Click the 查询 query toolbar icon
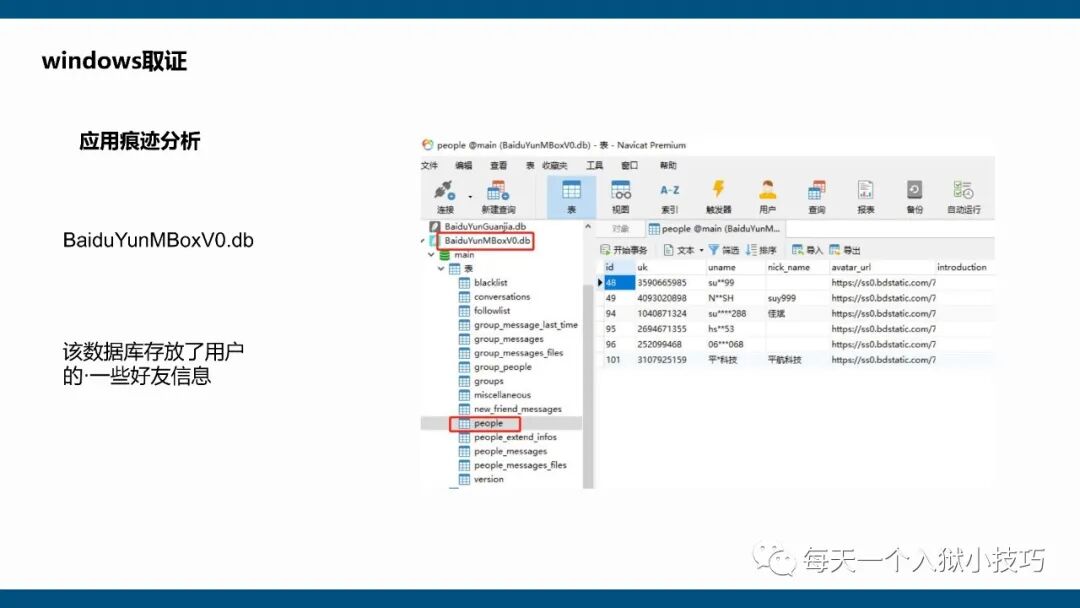Viewport: 1080px width, 608px height. [817, 196]
